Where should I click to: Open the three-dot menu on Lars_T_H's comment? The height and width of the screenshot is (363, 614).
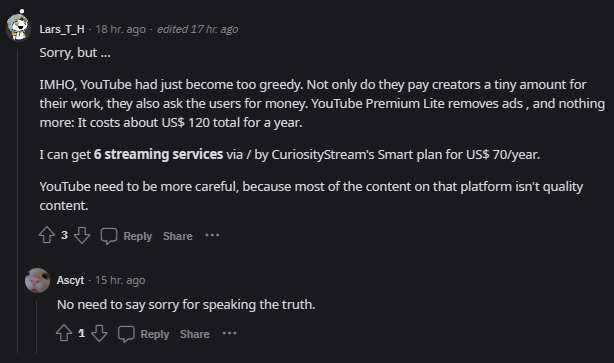(212, 235)
